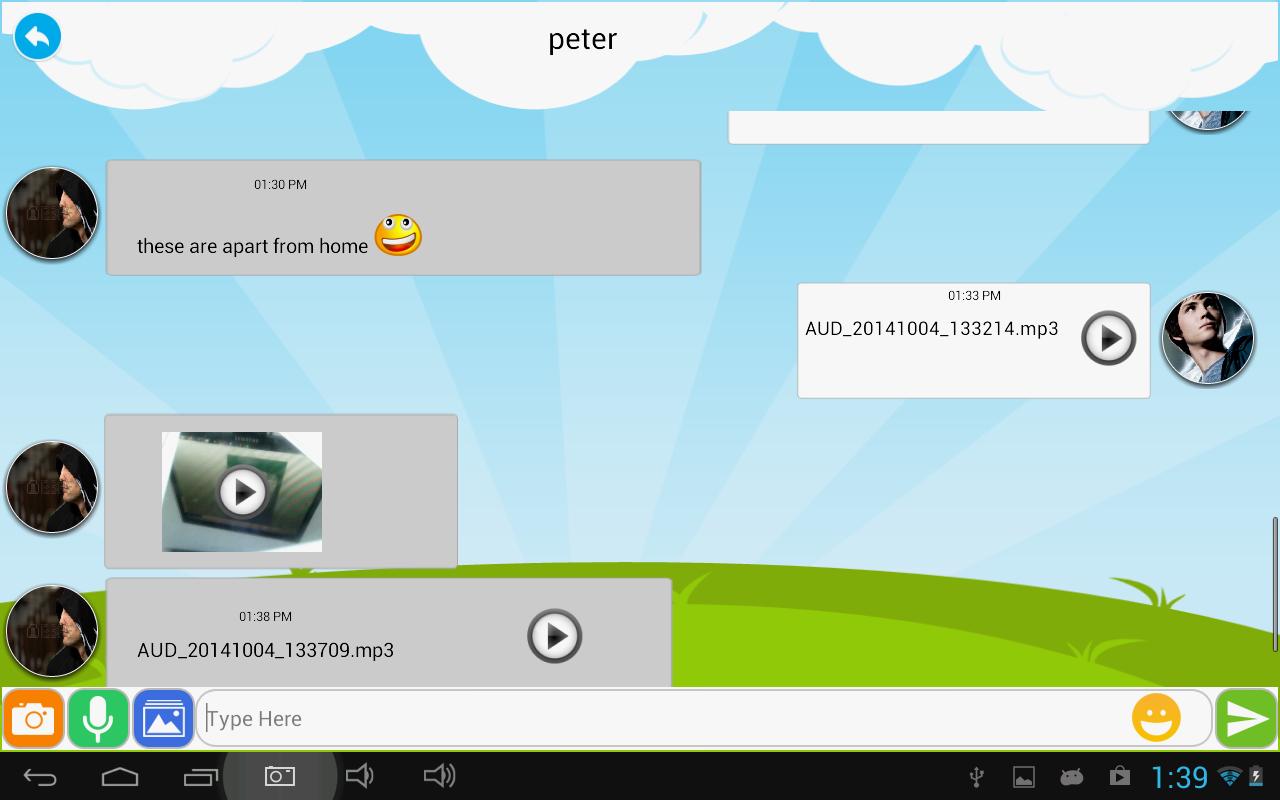This screenshot has height=800, width=1280.
Task: Play AUD_20141004_133709.mp3 audio message
Action: click(x=555, y=636)
